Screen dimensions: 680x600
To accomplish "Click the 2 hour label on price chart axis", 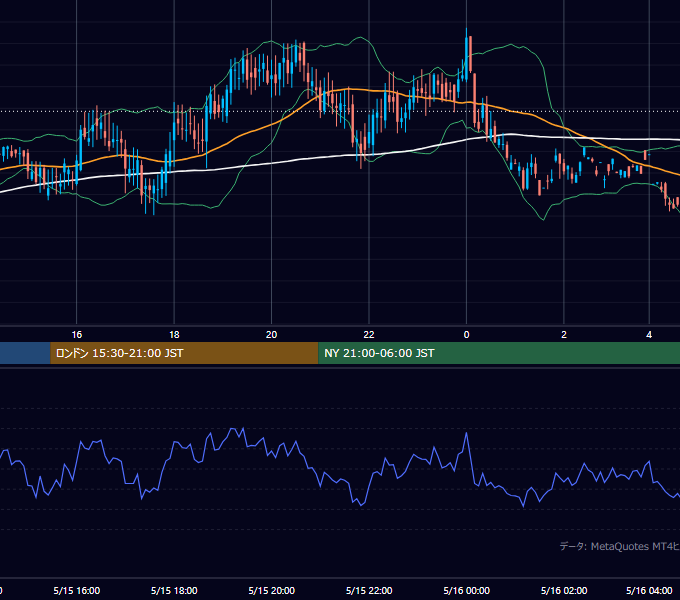I will [564, 335].
